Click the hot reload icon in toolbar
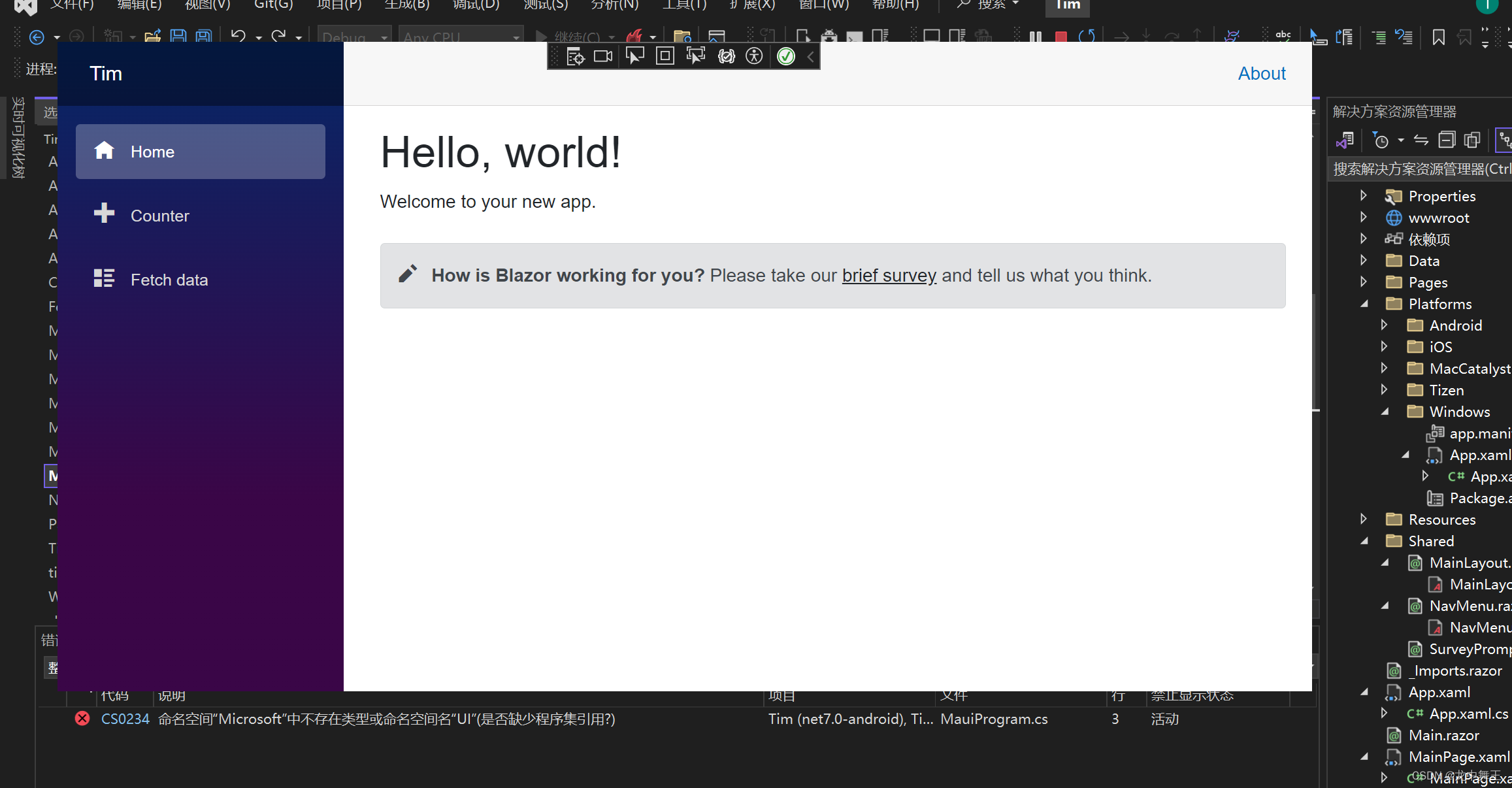Viewport: 1512px width, 788px height. [x=635, y=36]
